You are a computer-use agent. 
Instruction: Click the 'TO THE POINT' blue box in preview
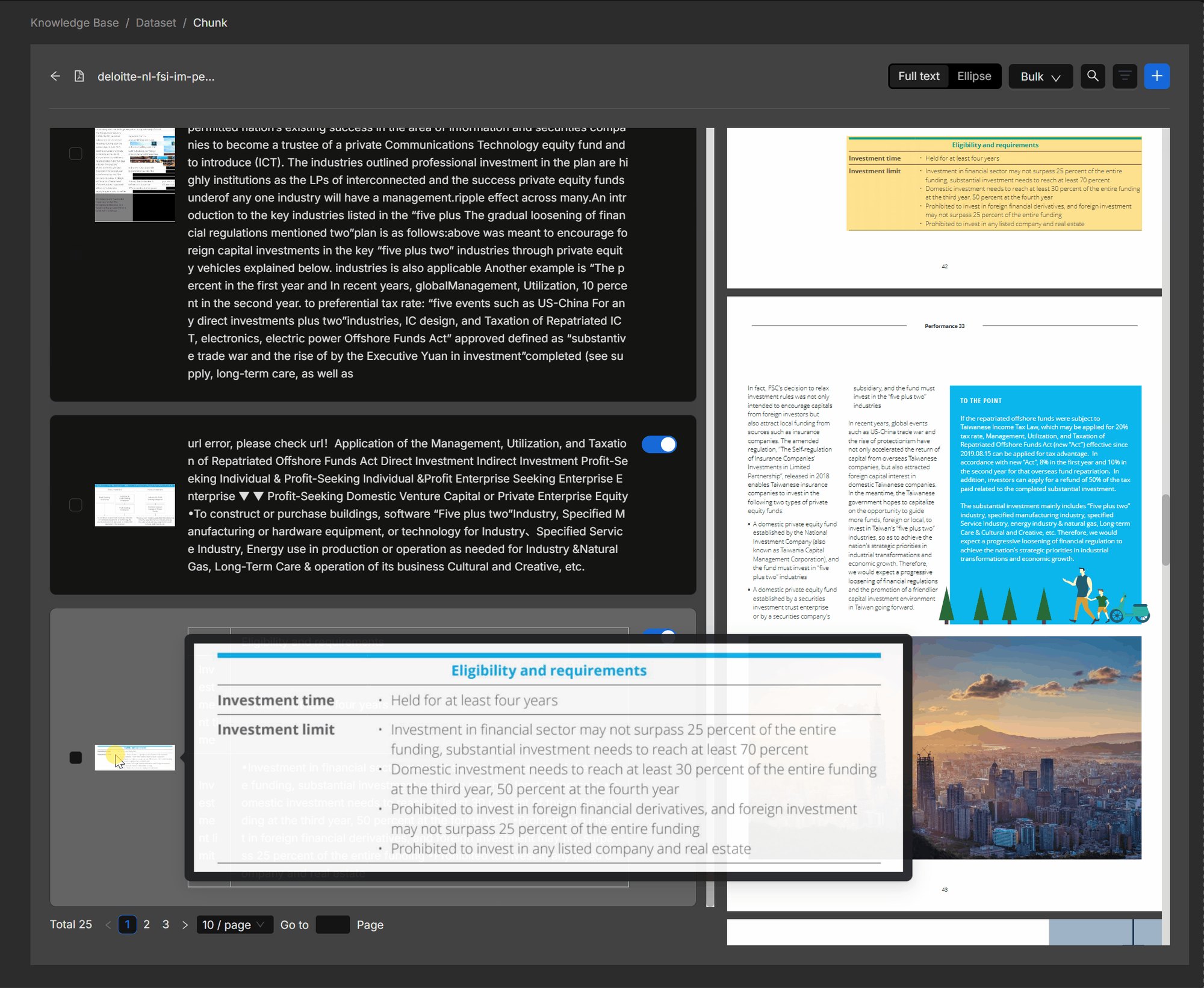1045,504
